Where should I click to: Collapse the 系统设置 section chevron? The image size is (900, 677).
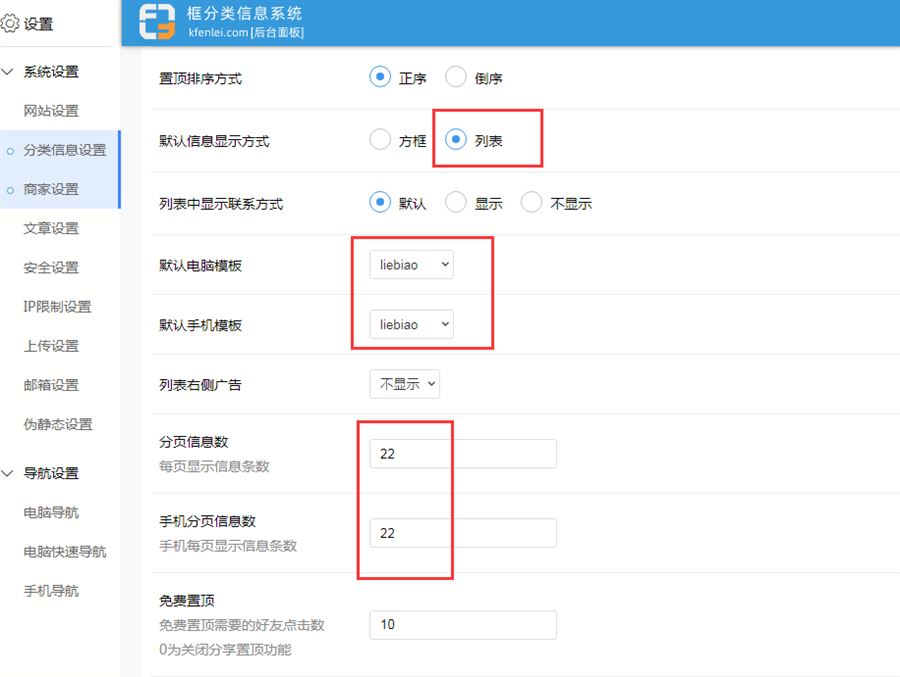click(x=9, y=72)
